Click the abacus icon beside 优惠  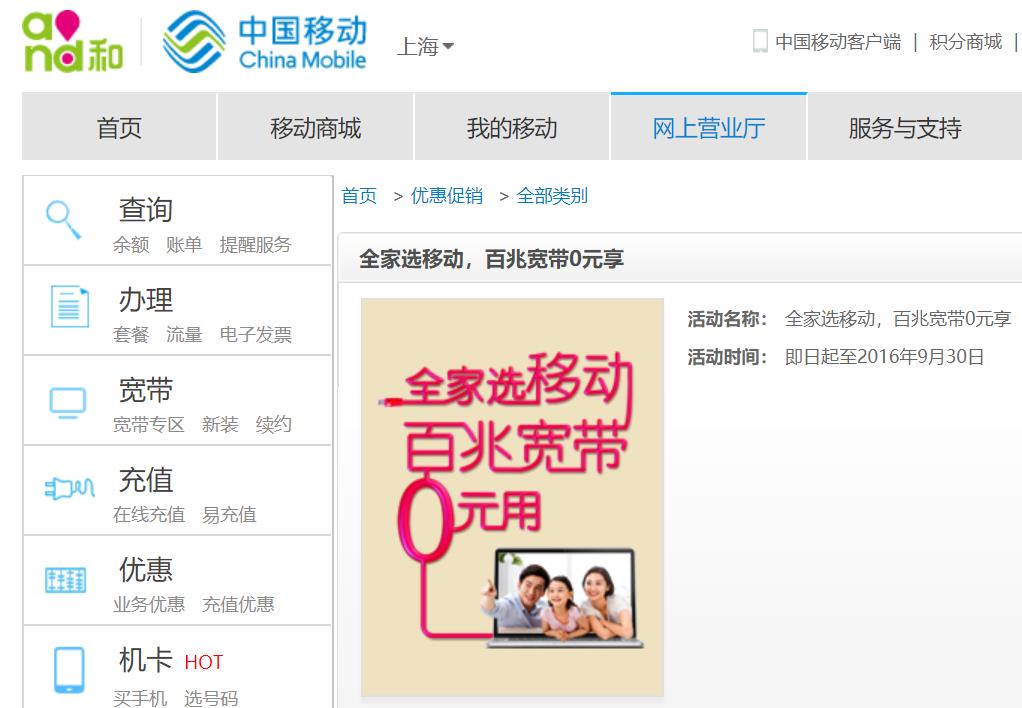65,580
